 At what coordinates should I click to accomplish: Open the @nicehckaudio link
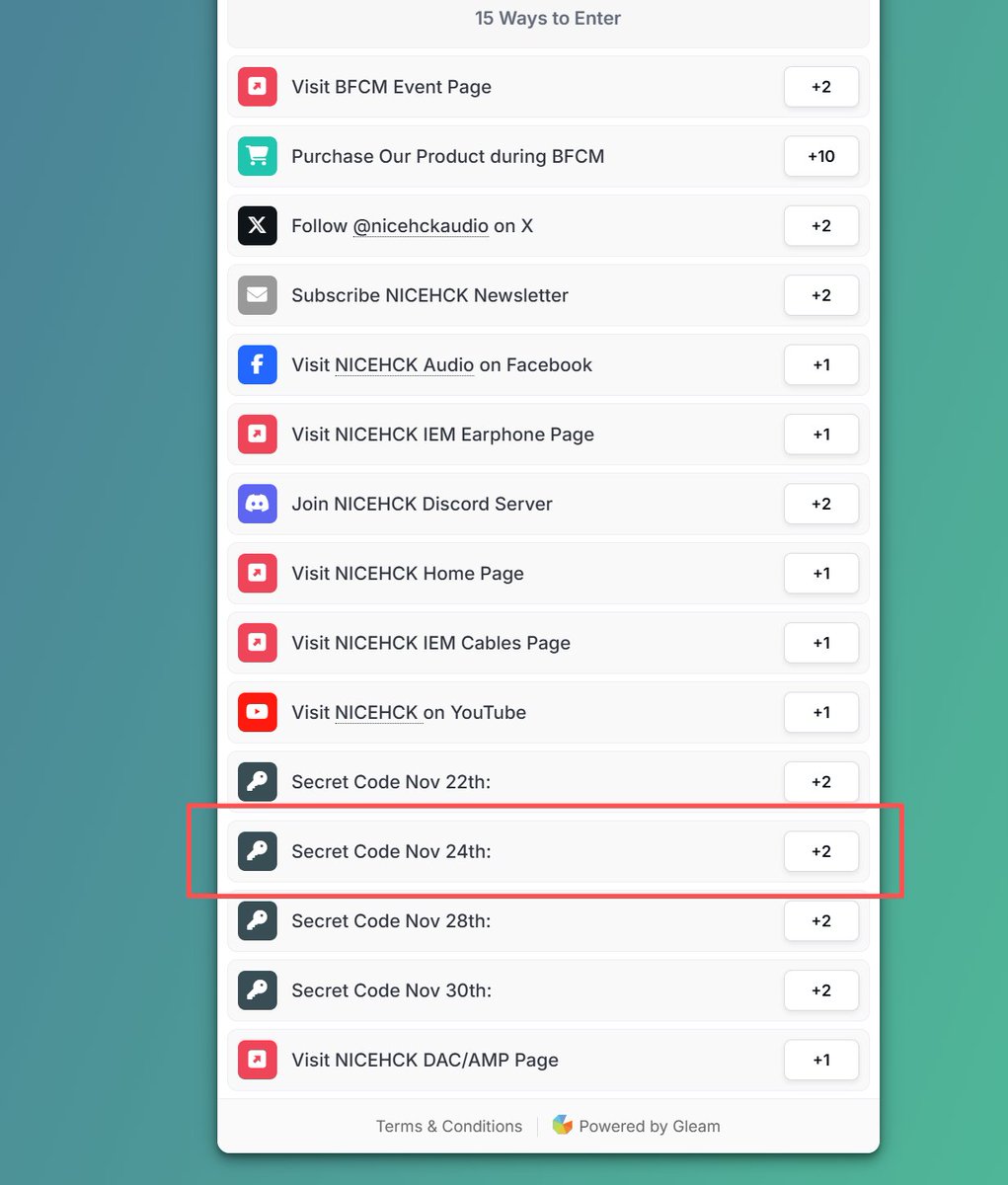(x=421, y=226)
